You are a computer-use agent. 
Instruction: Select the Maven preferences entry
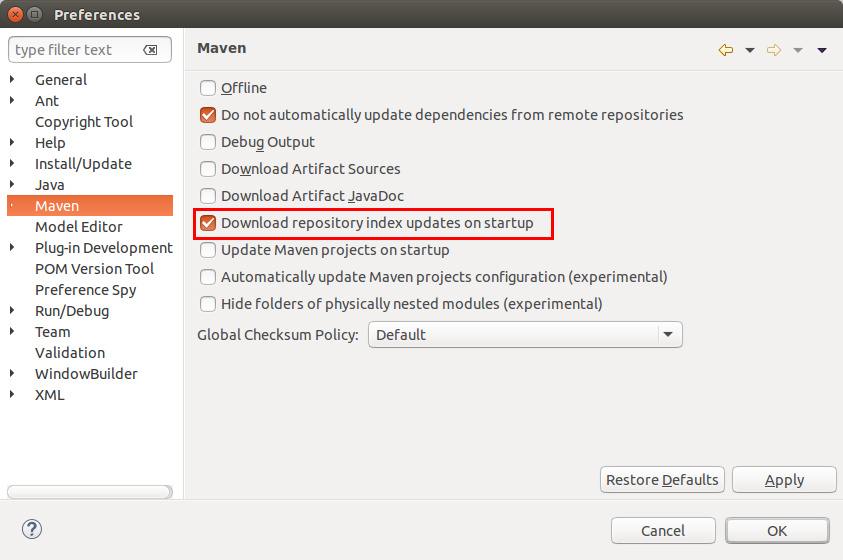[90, 206]
